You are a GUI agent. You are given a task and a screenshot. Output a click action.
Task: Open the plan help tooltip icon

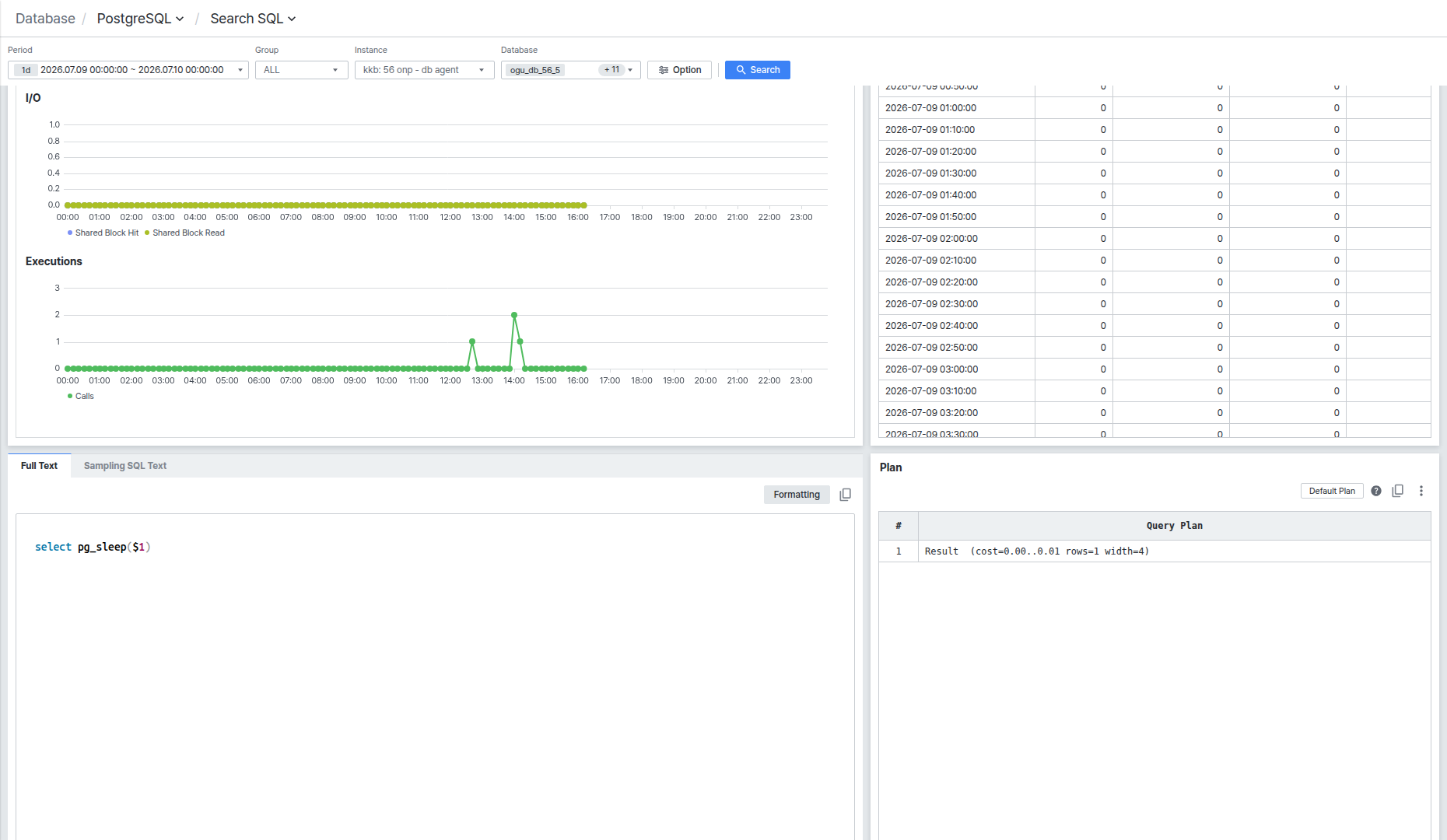point(1376,491)
